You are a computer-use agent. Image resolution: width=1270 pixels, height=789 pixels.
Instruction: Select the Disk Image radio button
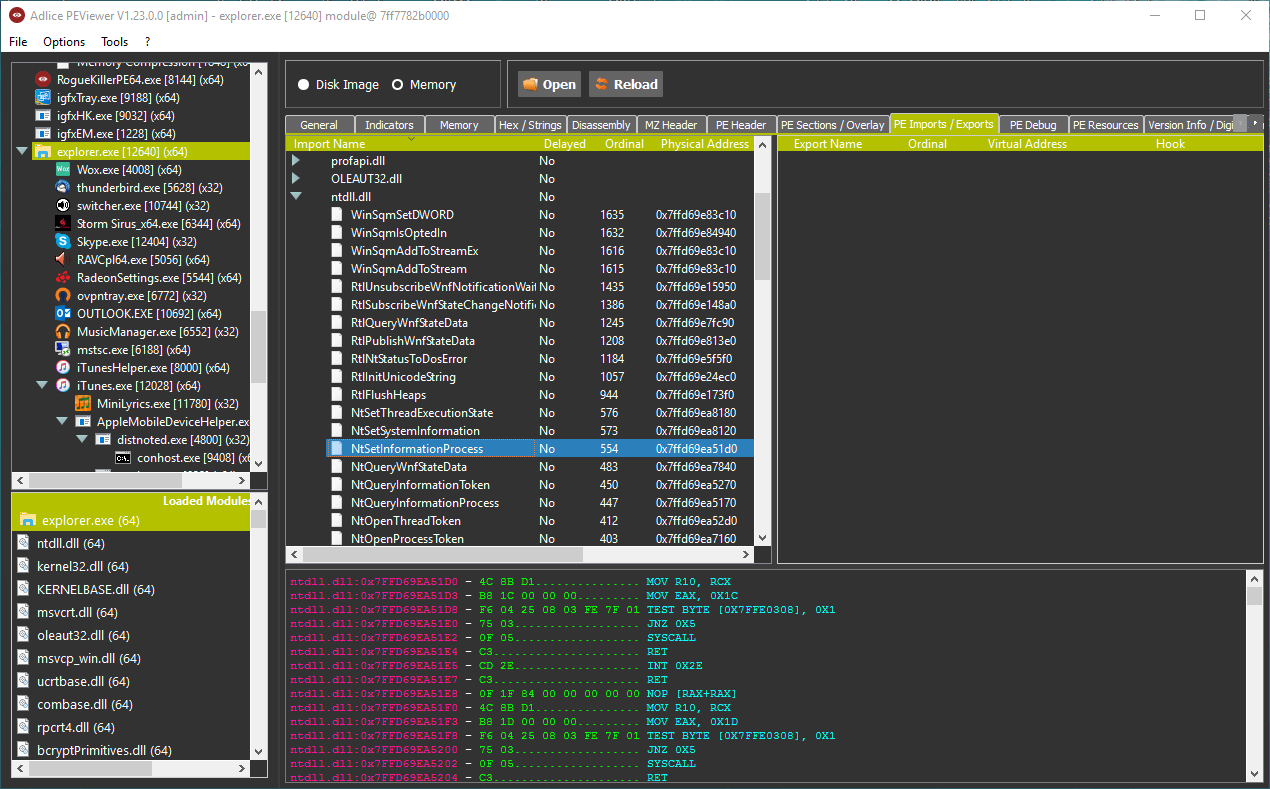(x=304, y=85)
